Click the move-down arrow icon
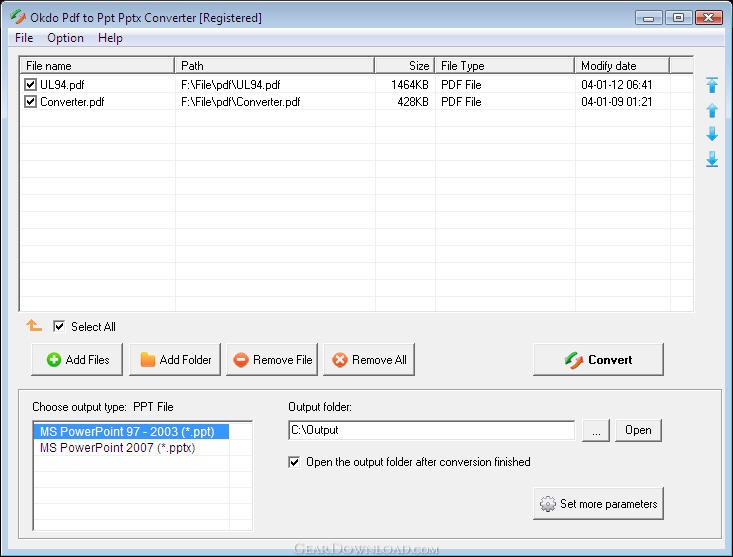This screenshot has height=557, width=733. [x=712, y=135]
